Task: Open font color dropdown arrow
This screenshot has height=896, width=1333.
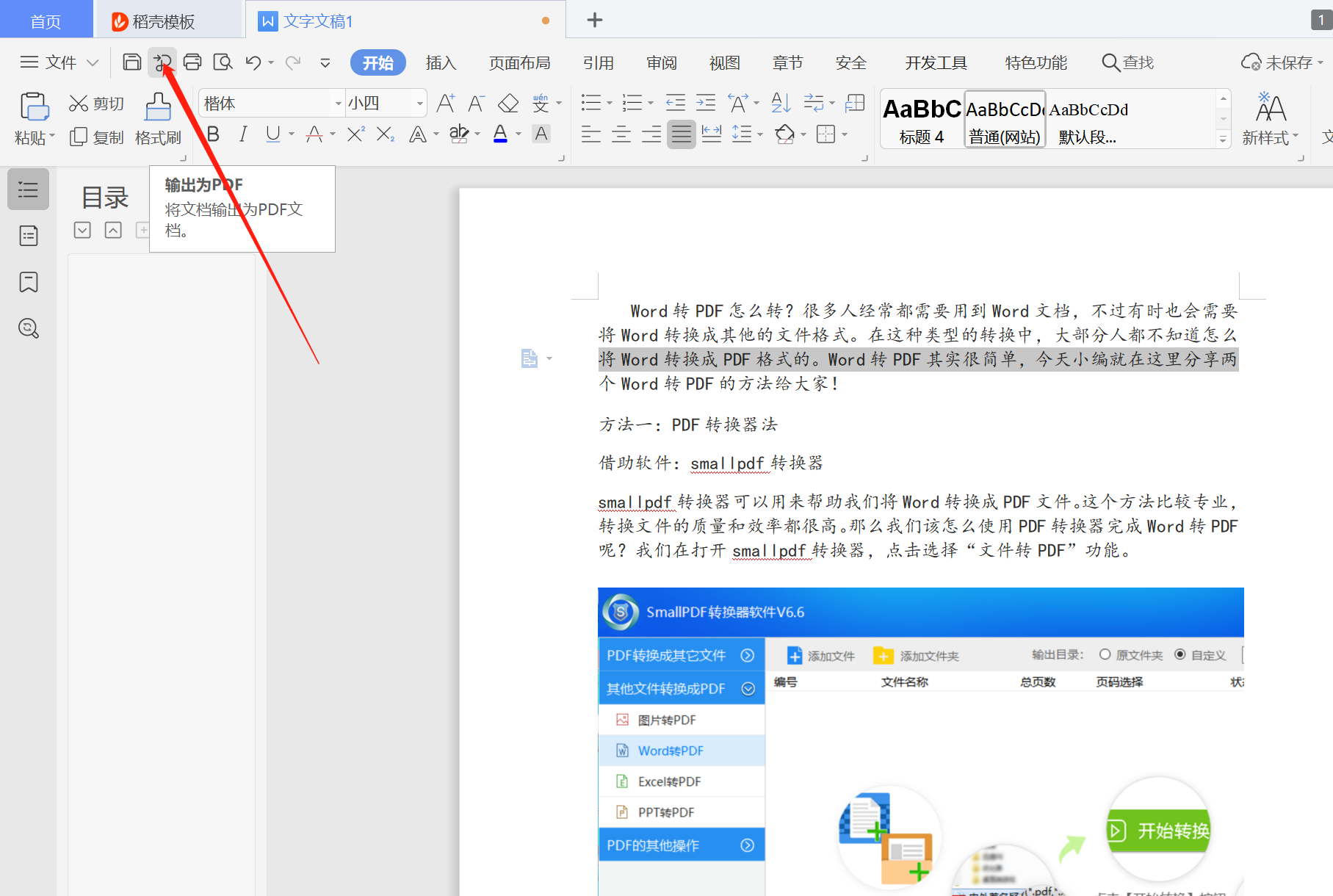Action: pyautogui.click(x=519, y=134)
